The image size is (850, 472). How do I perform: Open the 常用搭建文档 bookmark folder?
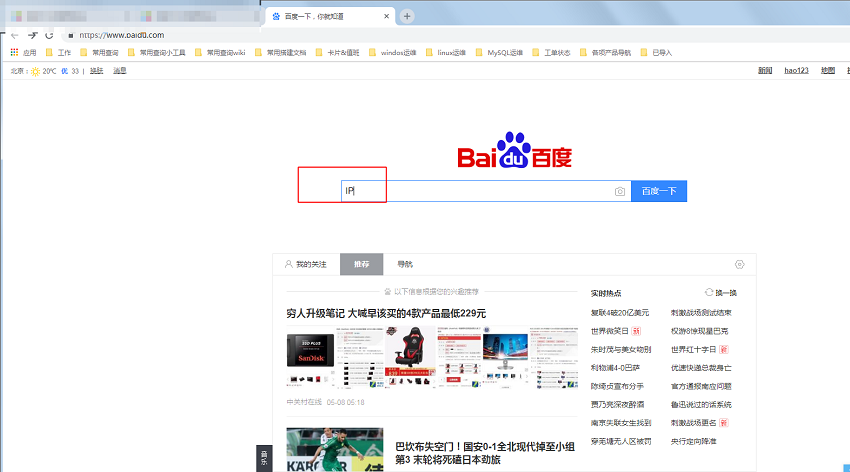[x=280, y=53]
